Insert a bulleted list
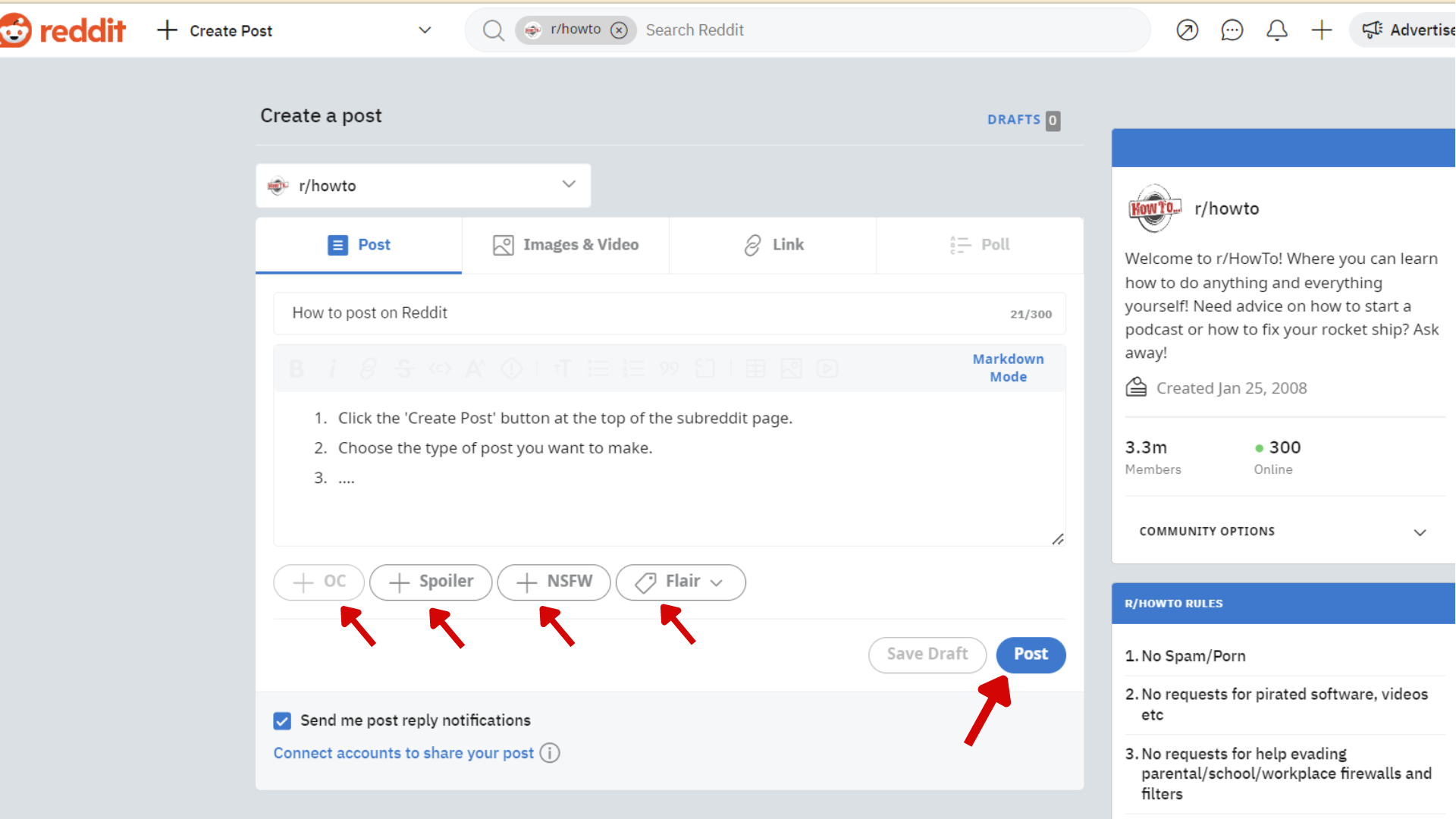Viewport: 1456px width, 819px height. pyautogui.click(x=598, y=369)
